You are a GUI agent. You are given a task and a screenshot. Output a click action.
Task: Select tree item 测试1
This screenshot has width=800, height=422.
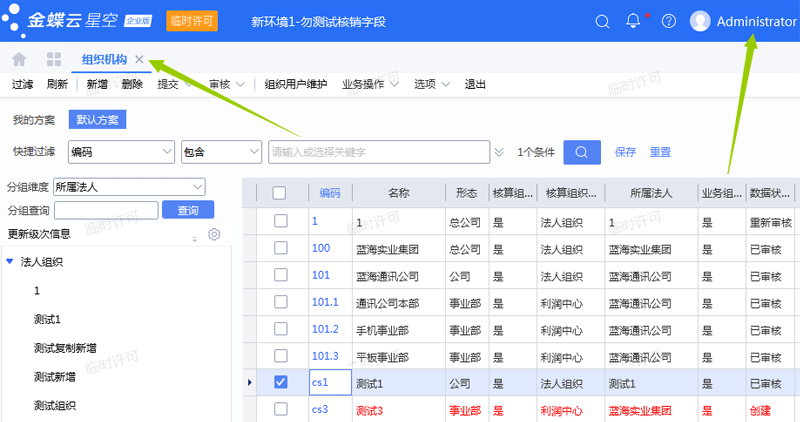(47, 319)
